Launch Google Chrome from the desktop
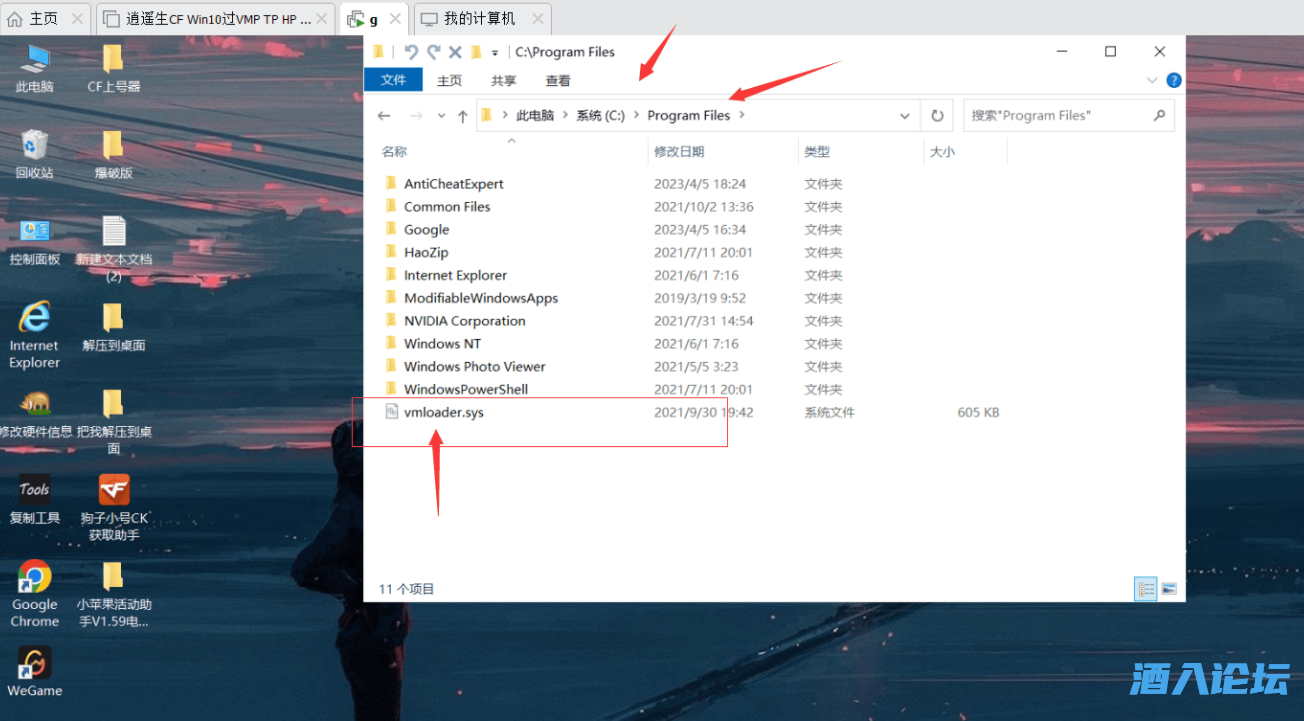1304x721 pixels. click(x=34, y=594)
